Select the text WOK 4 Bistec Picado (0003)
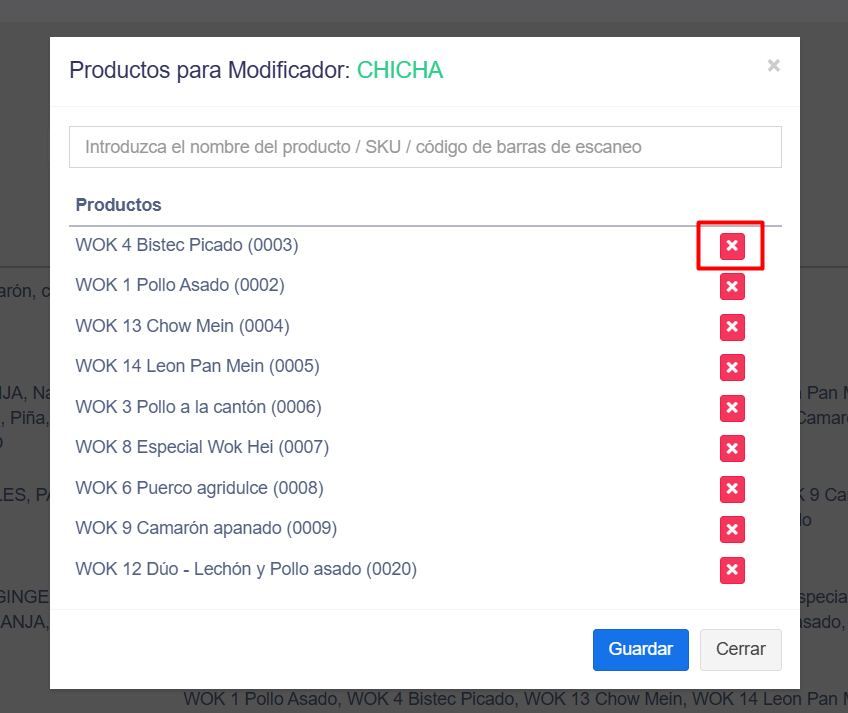Viewport: 848px width, 713px height. click(187, 245)
